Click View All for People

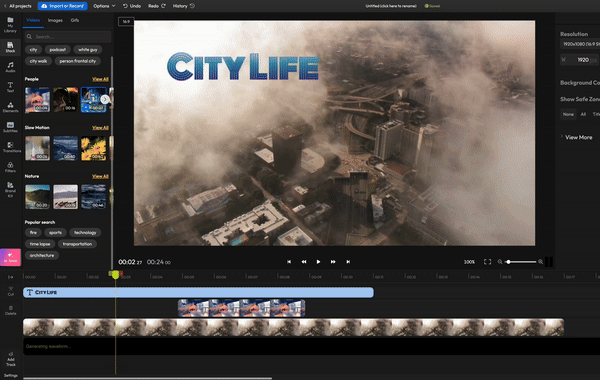click(100, 79)
